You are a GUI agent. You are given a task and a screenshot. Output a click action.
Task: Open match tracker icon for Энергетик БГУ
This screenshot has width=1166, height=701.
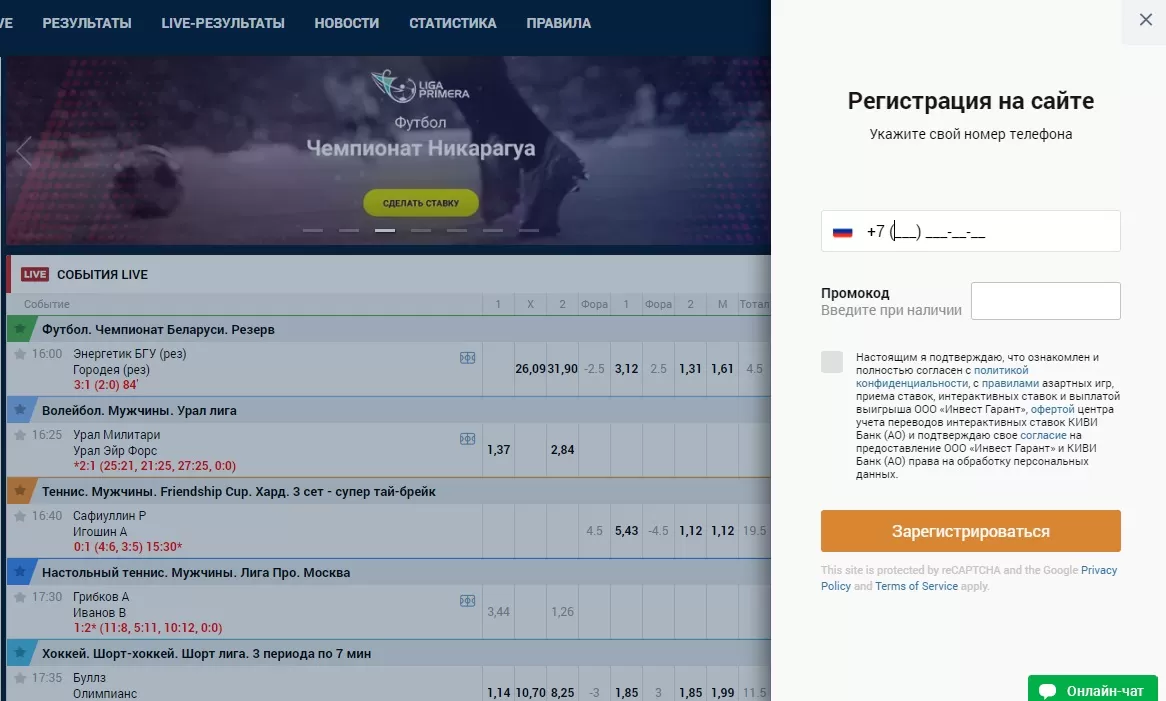pos(467,358)
